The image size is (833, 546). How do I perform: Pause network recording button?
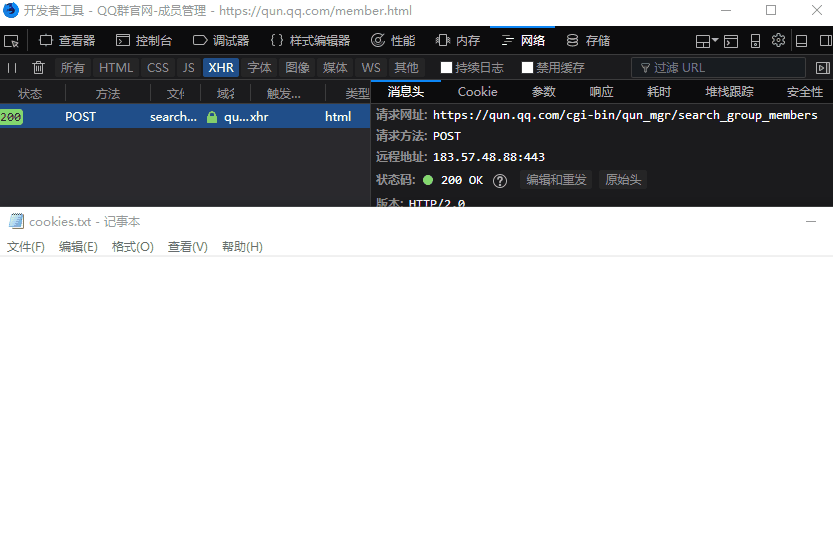coord(12,68)
